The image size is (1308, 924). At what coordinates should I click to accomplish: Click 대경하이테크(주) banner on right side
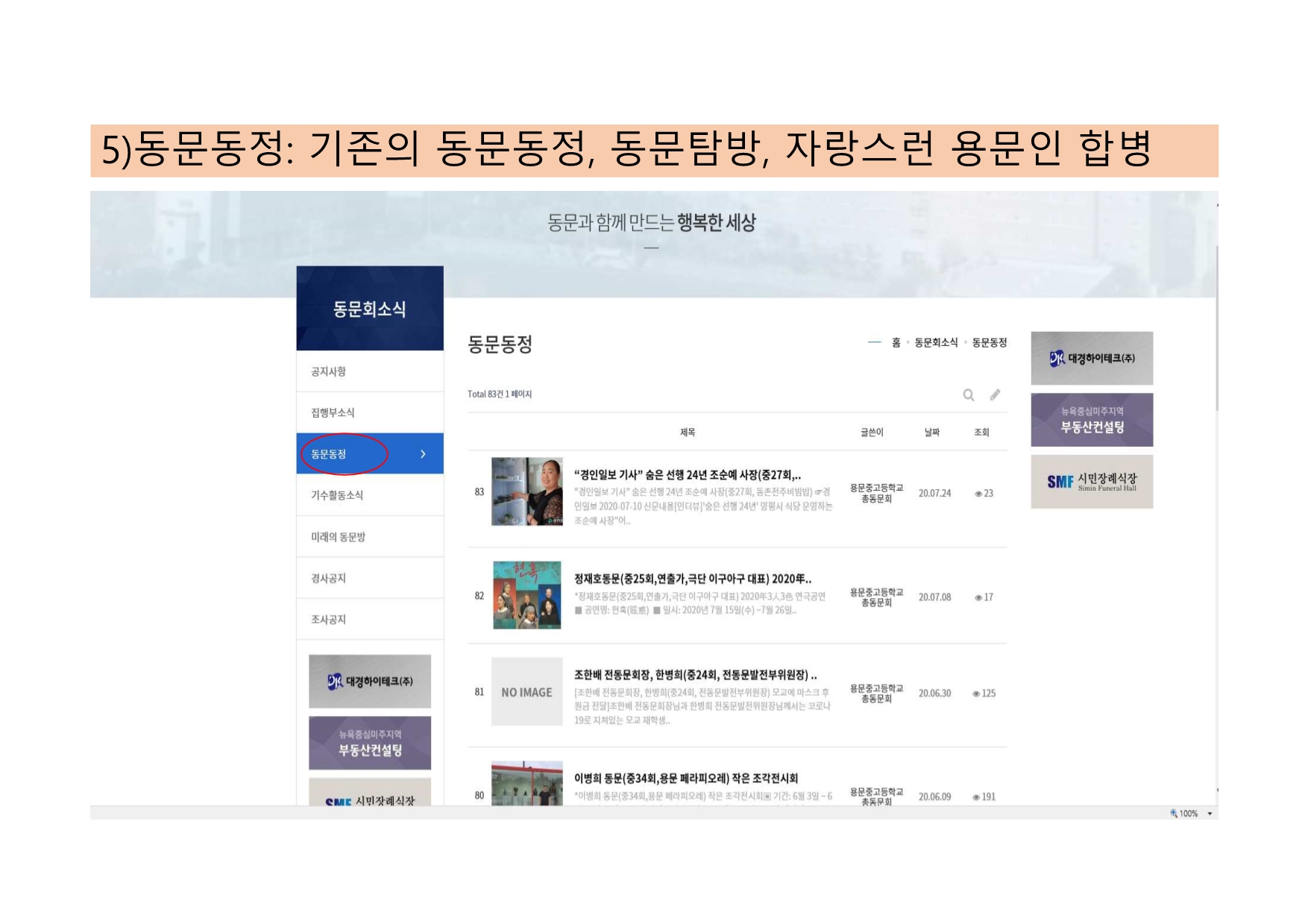pyautogui.click(x=1092, y=358)
